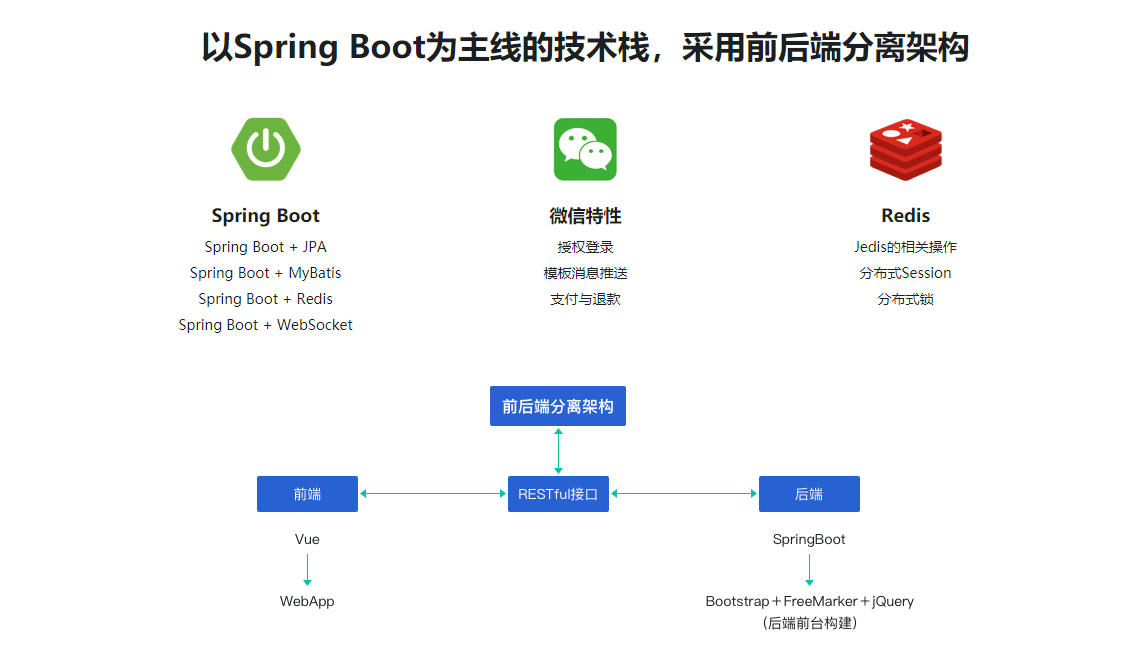
Task: Select the WeChat icon
Action: tap(585, 148)
